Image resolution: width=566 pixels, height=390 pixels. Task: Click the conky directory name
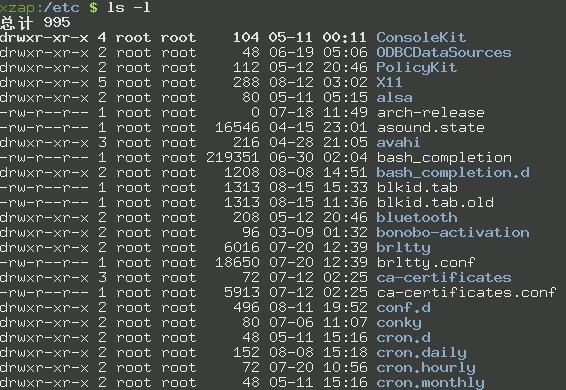399,322
